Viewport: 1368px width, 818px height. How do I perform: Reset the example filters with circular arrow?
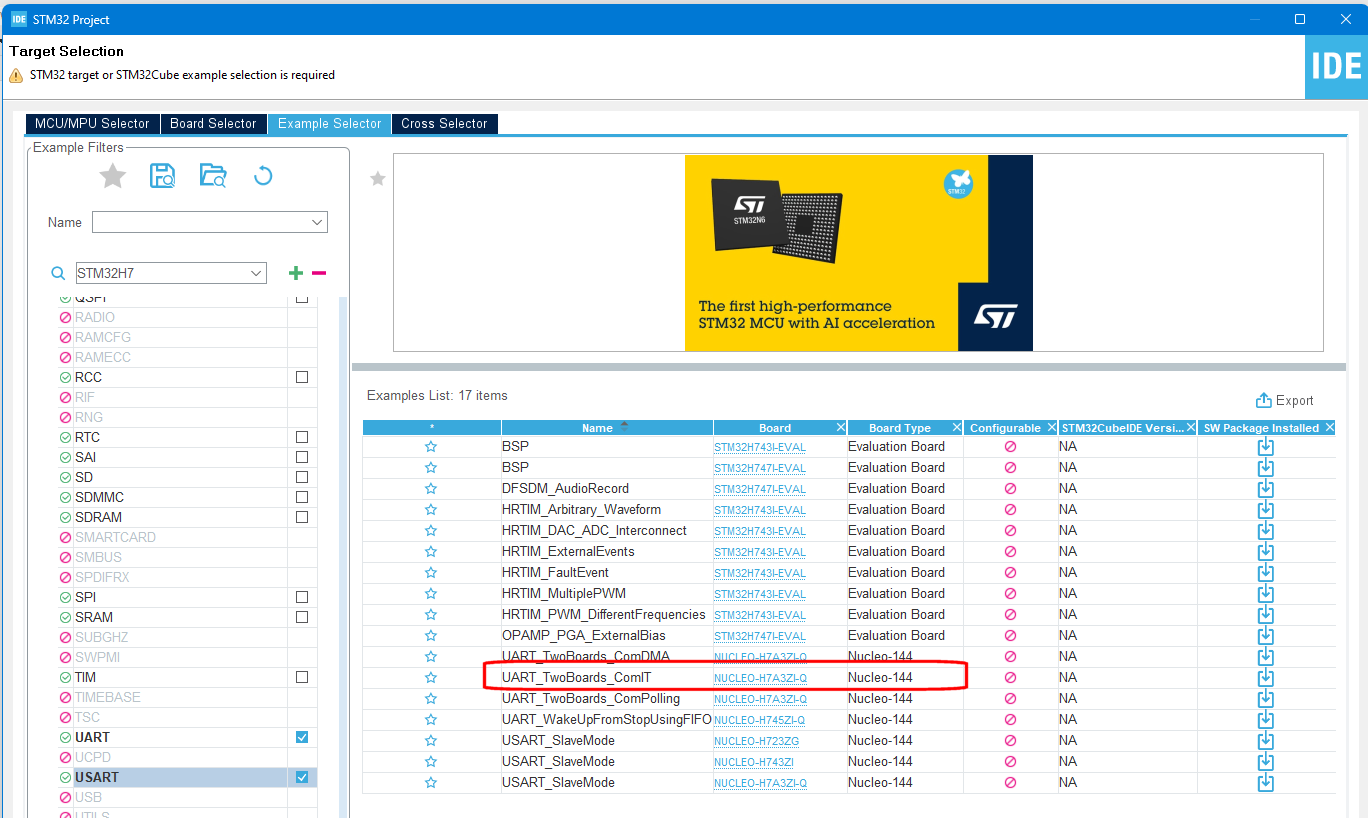point(262,175)
